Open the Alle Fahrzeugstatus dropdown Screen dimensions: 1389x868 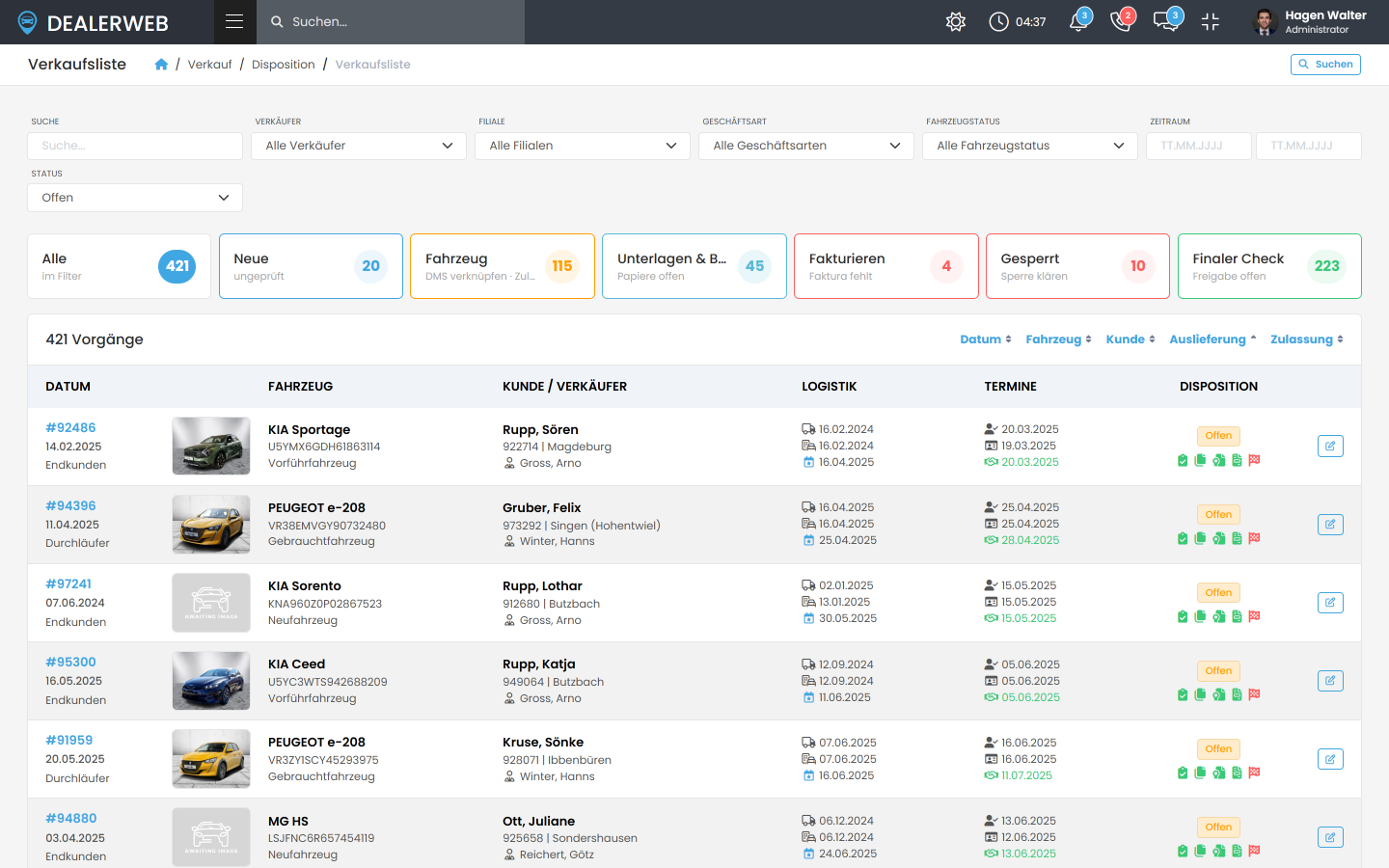1030,146
